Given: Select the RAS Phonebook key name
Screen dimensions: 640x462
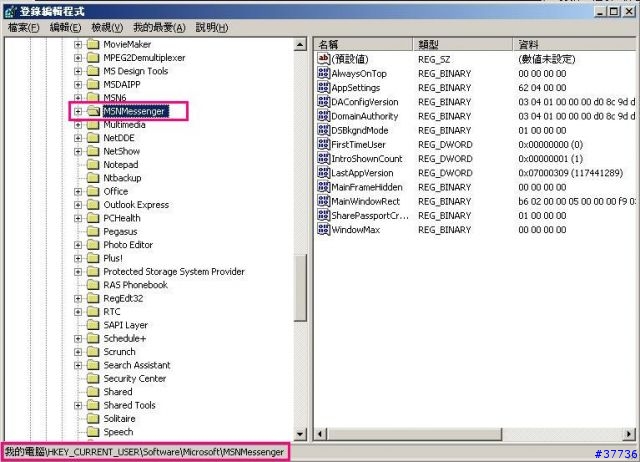Looking at the screenshot, I should click(x=136, y=285).
